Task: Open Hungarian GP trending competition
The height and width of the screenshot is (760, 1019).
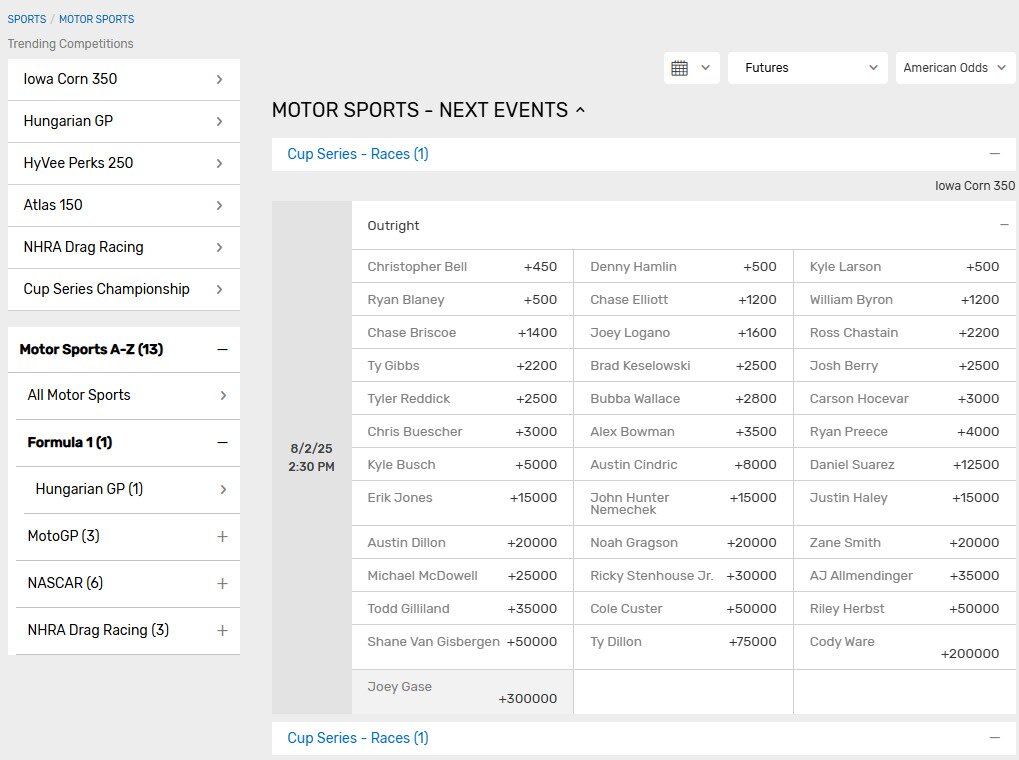Action: point(123,122)
